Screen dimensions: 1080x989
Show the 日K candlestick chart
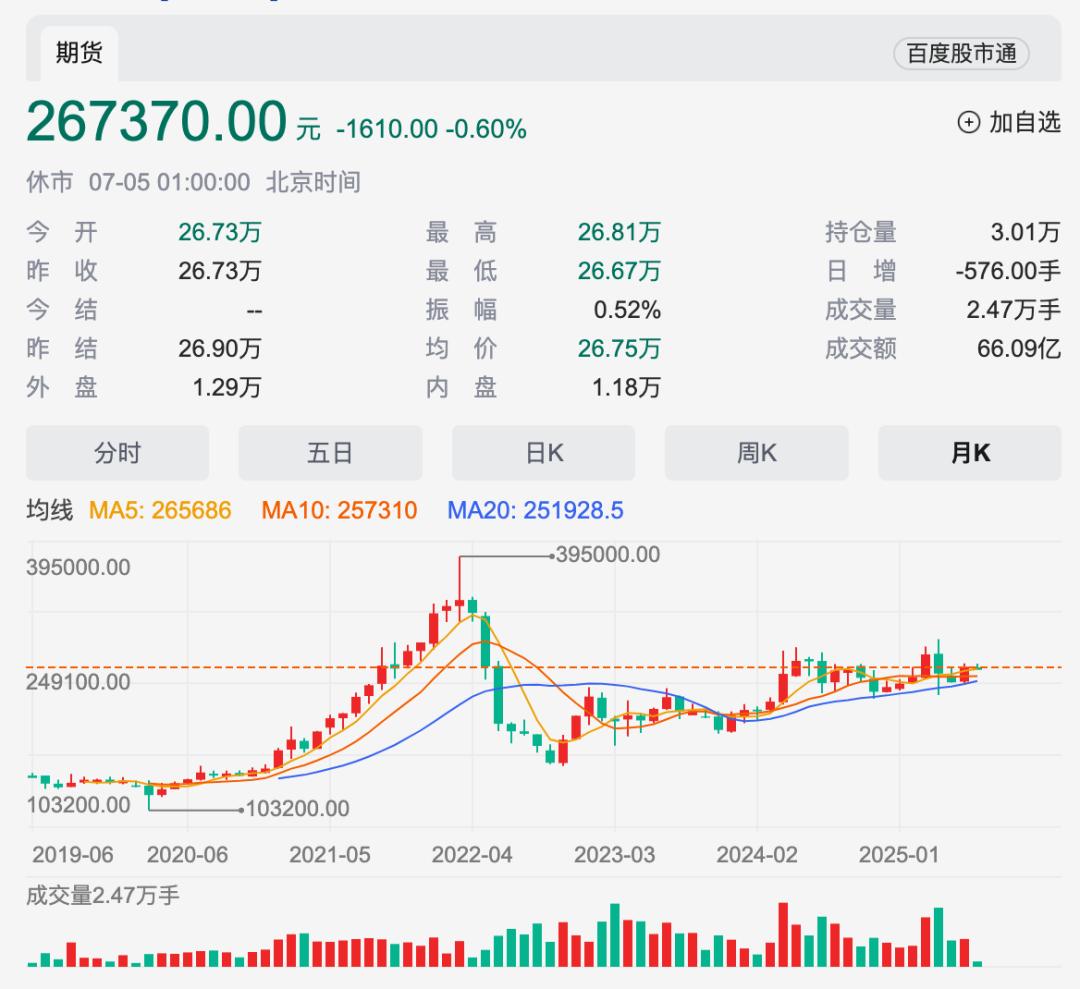coord(543,453)
